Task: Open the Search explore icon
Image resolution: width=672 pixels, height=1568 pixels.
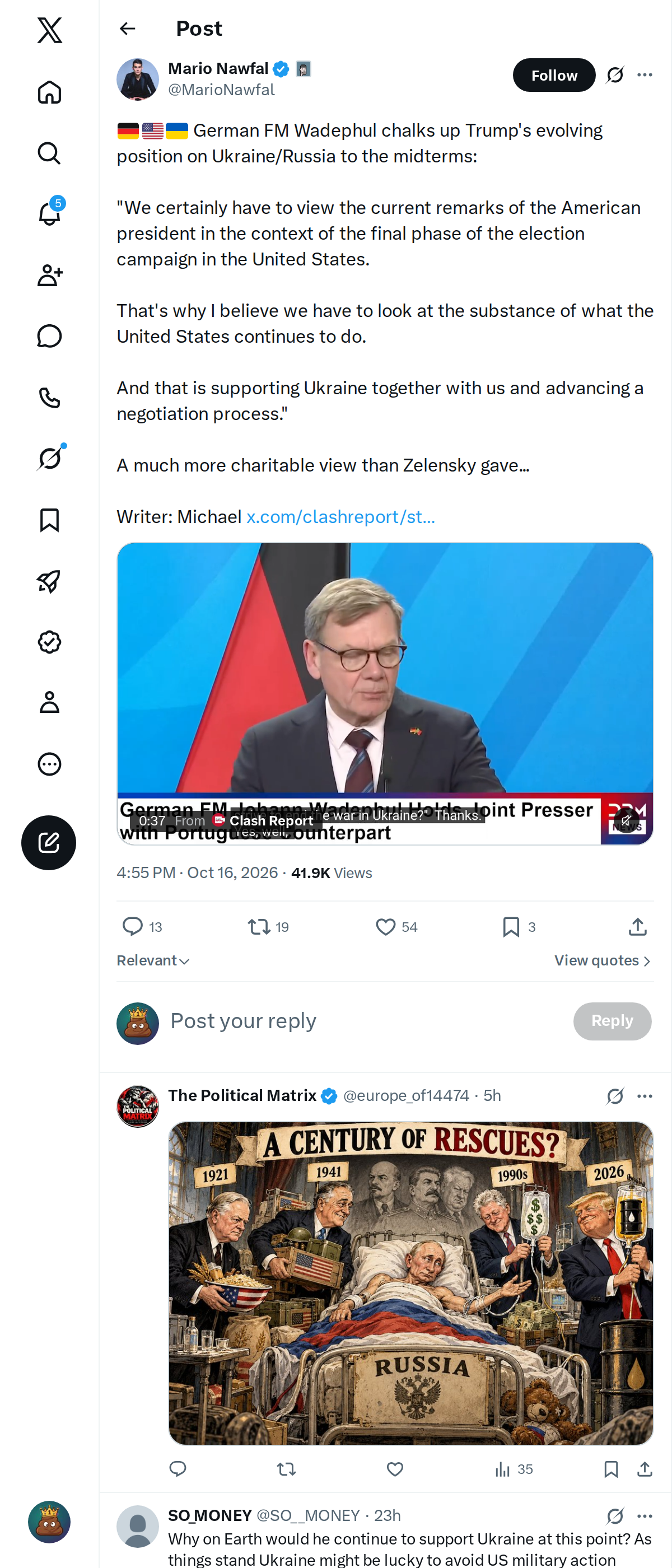Action: click(49, 153)
